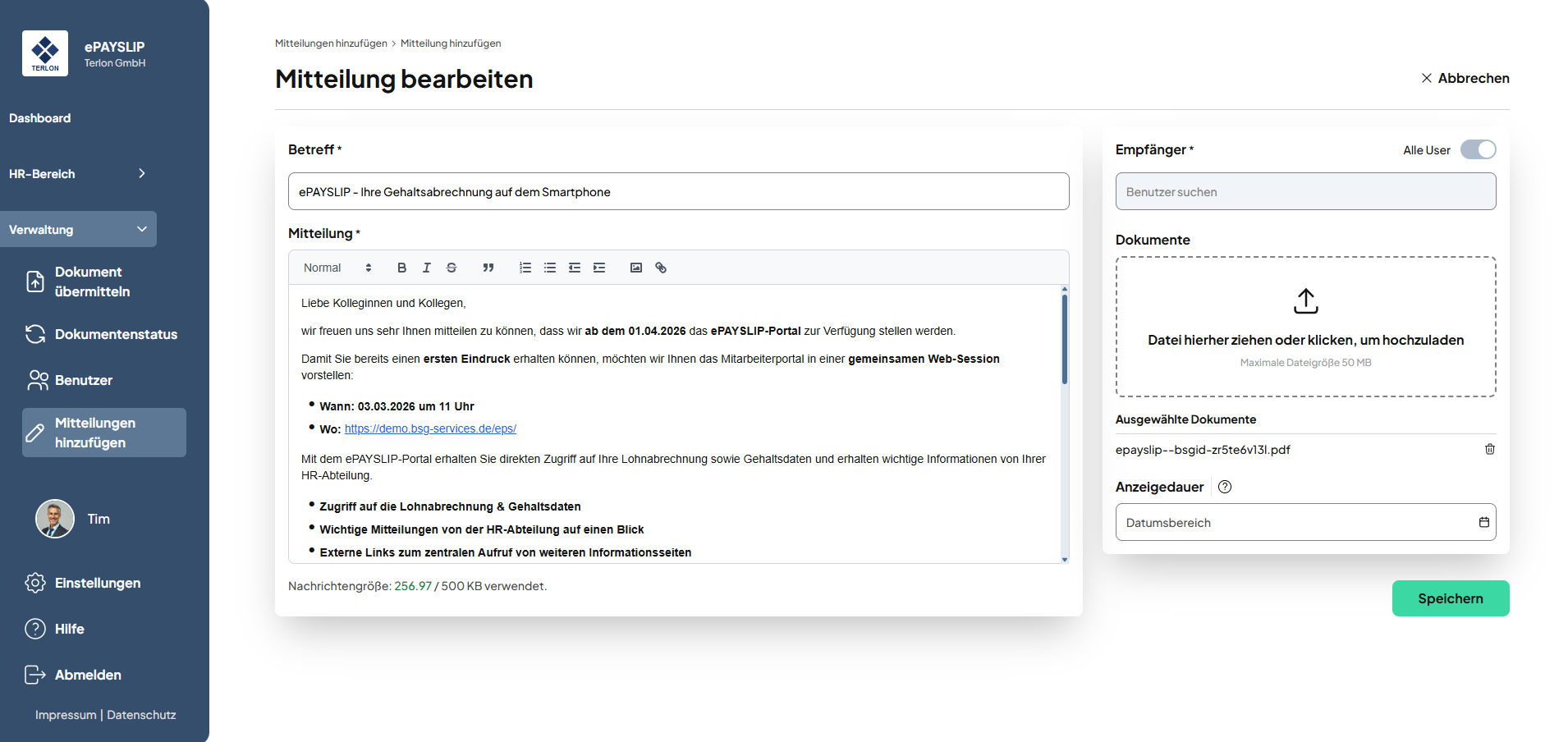
Task: Open the Normal text style dropdown
Action: [x=337, y=268]
